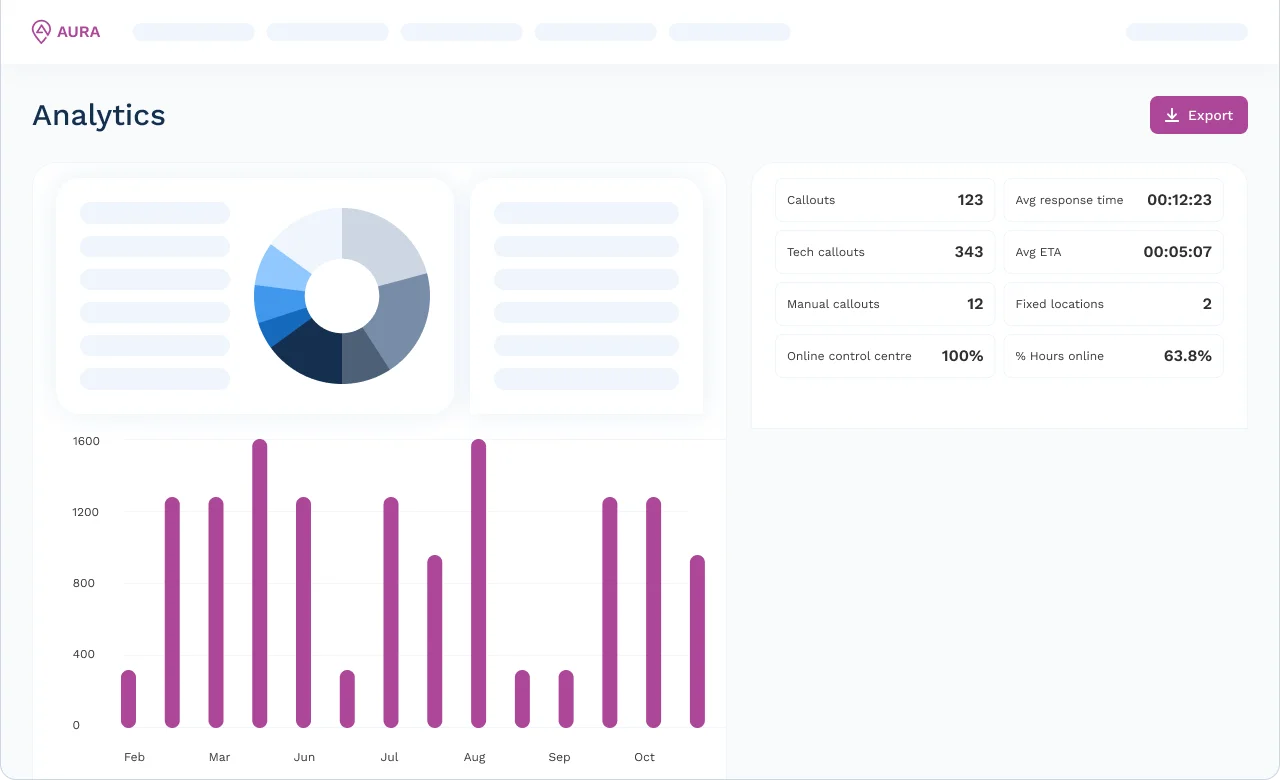Select the Callouts stat card

884,200
